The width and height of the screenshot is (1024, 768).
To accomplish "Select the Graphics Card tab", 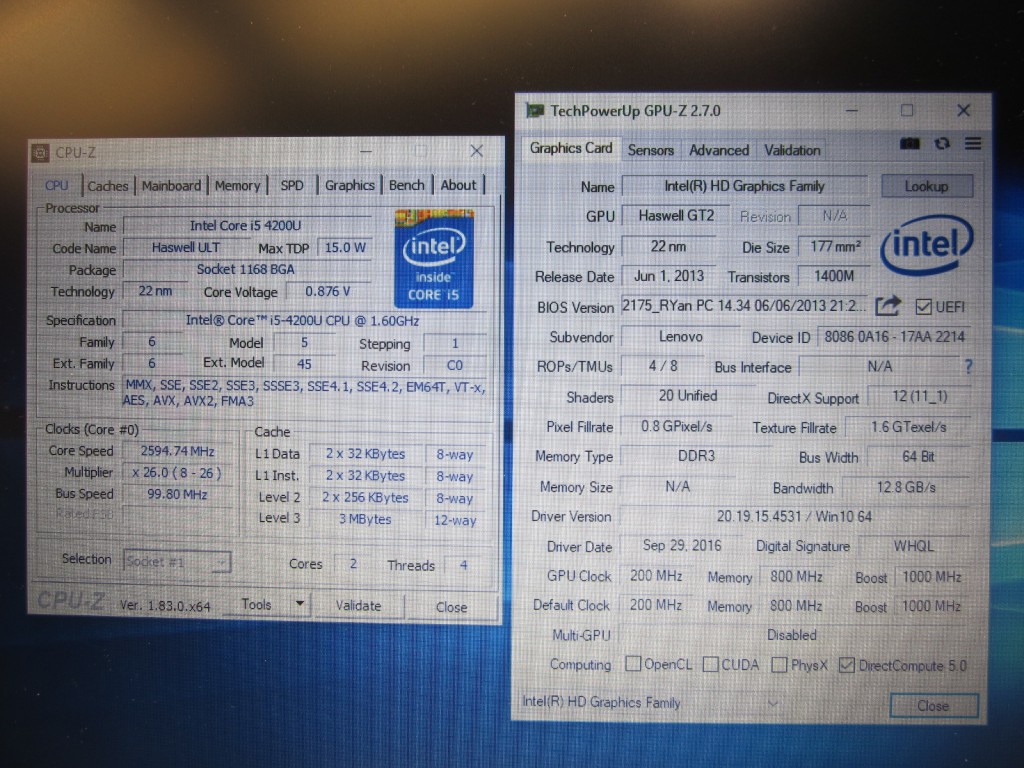I will [x=571, y=148].
